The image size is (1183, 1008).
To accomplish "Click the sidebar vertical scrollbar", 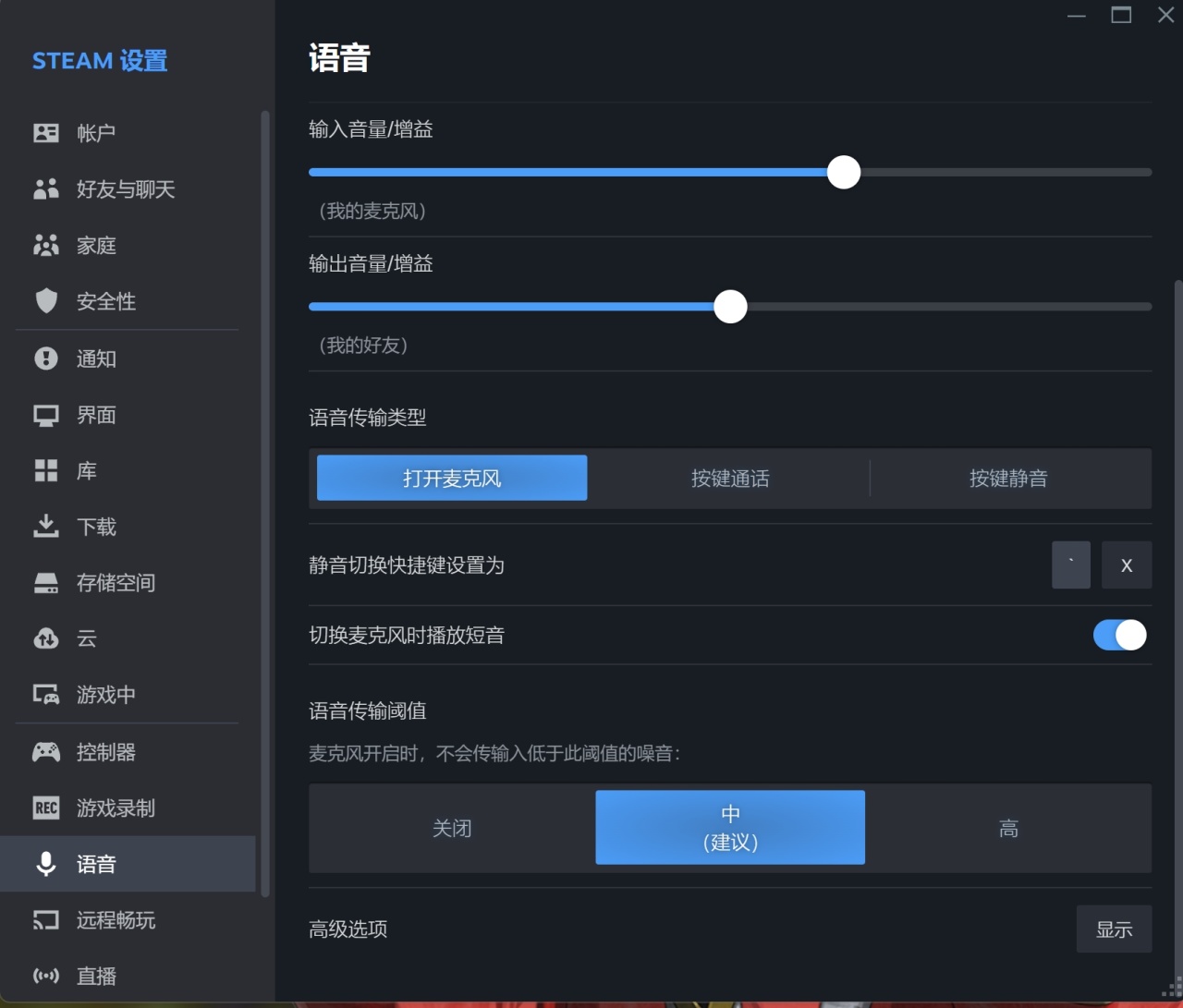I will pos(265,504).
